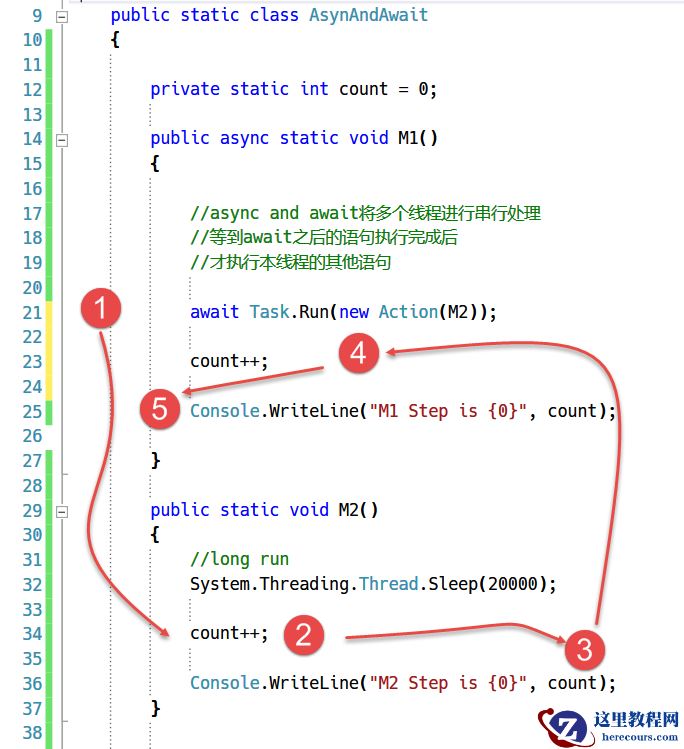Click line number 12 in the gutter

(32, 90)
